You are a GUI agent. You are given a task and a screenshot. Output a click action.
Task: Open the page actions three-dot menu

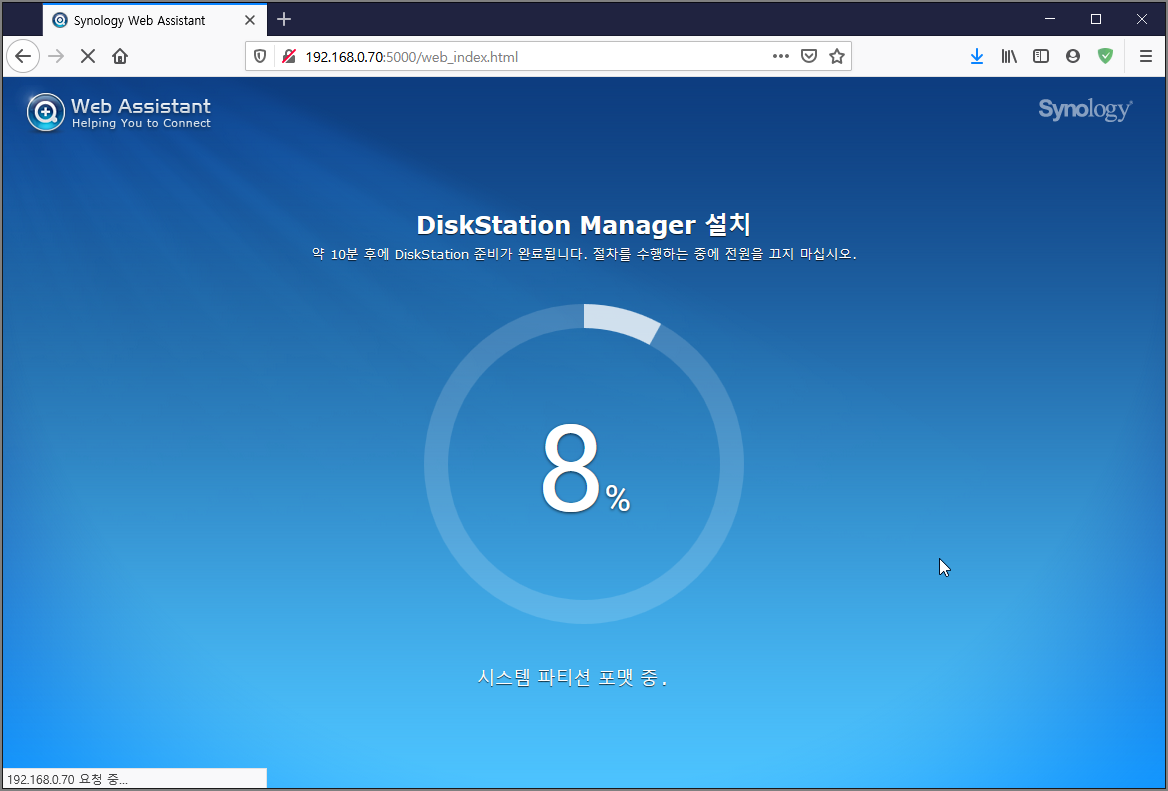781,57
